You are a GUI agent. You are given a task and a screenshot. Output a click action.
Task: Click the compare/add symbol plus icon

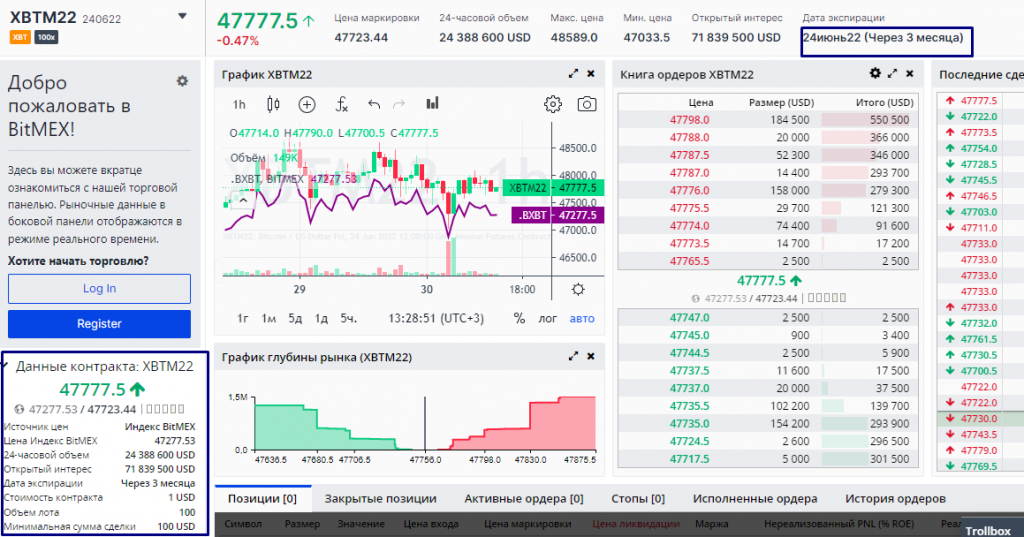[306, 104]
